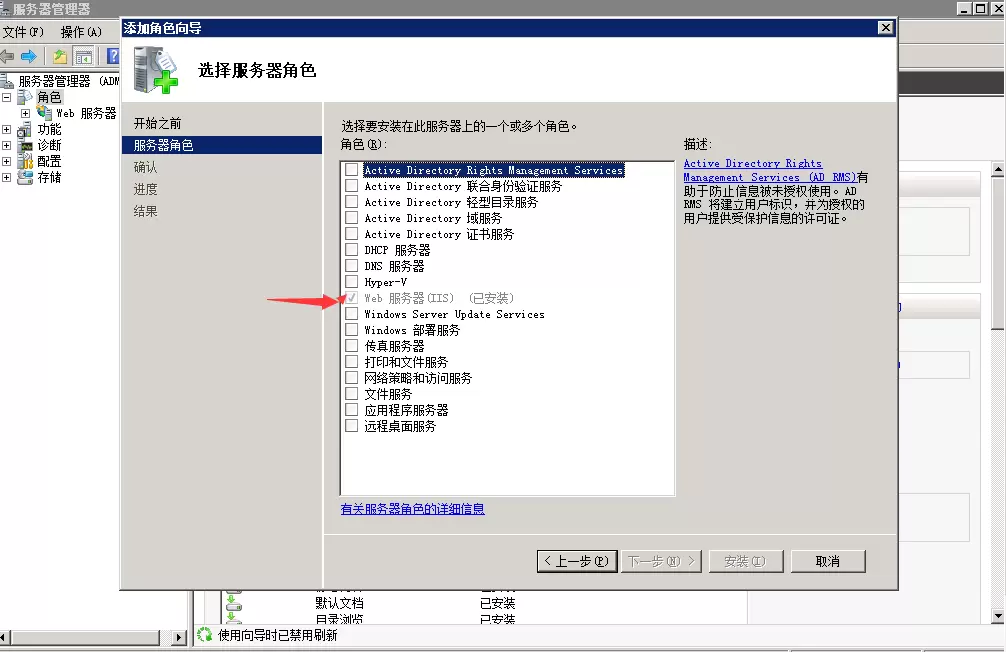Click the Web 服务器 globe icon
This screenshot has width=1006, height=652.
click(42, 113)
